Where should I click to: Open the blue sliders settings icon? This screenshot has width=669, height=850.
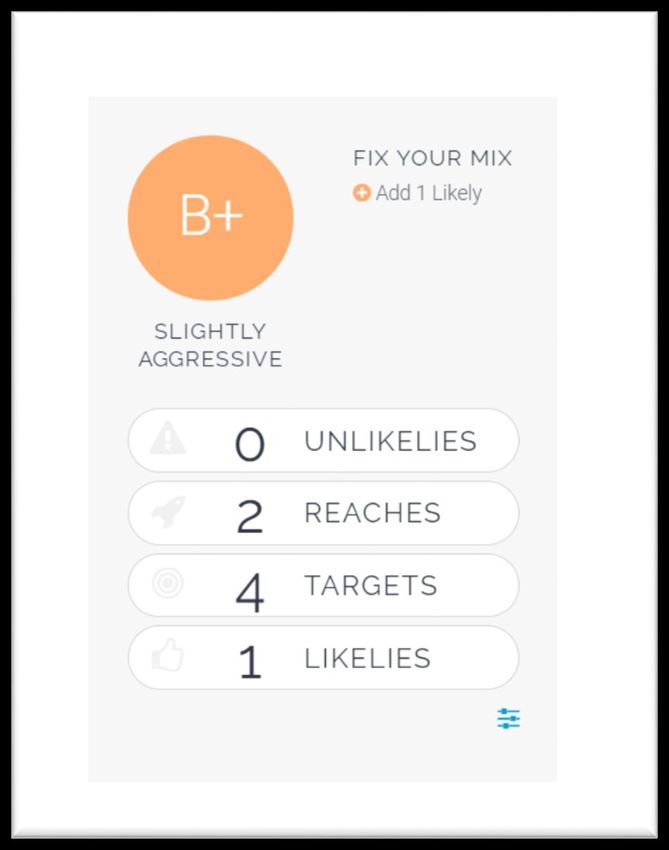509,718
